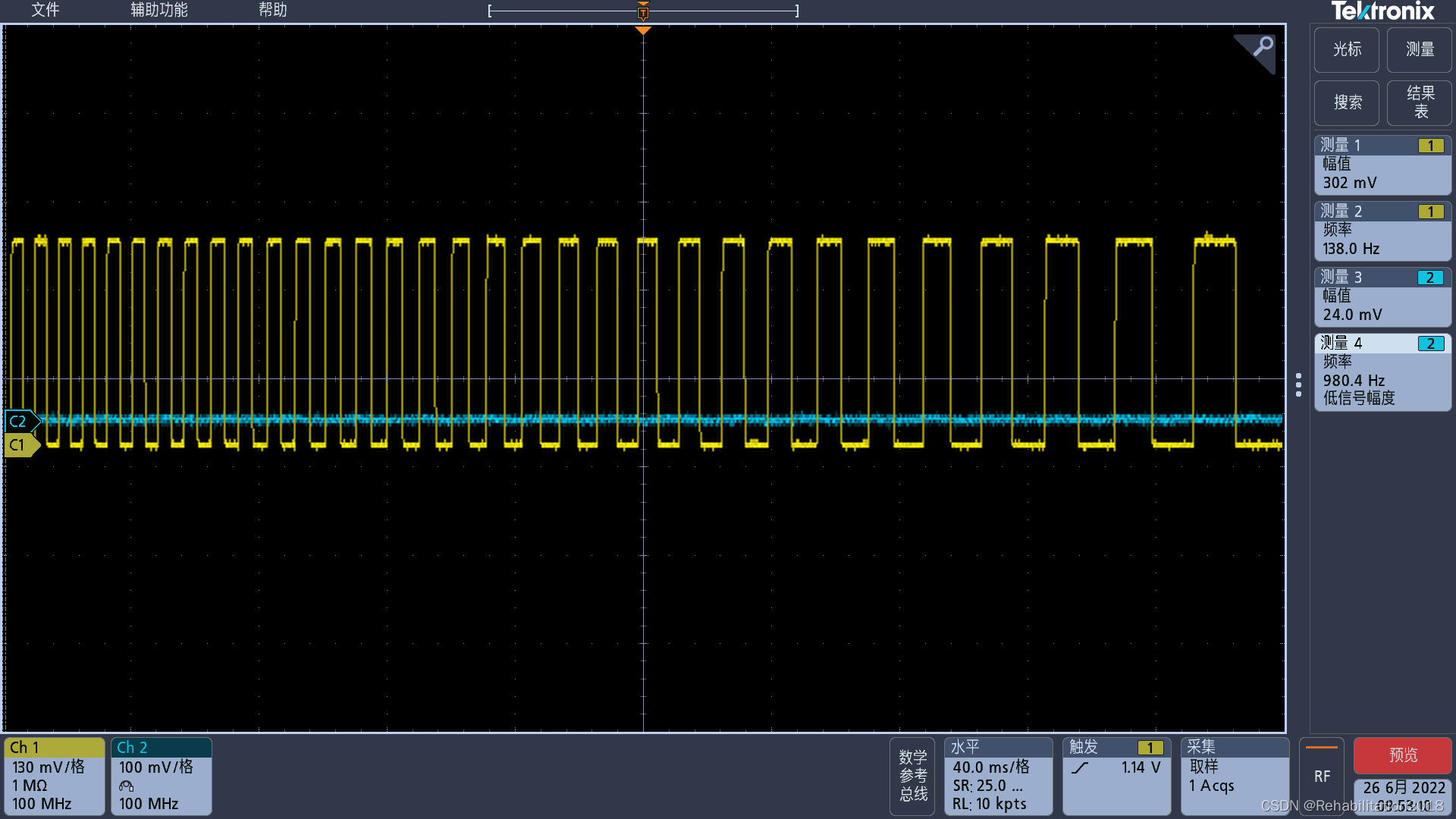This screenshot has height=819, width=1456.
Task: Click the RL: 10 kpts value
Action: click(x=990, y=804)
